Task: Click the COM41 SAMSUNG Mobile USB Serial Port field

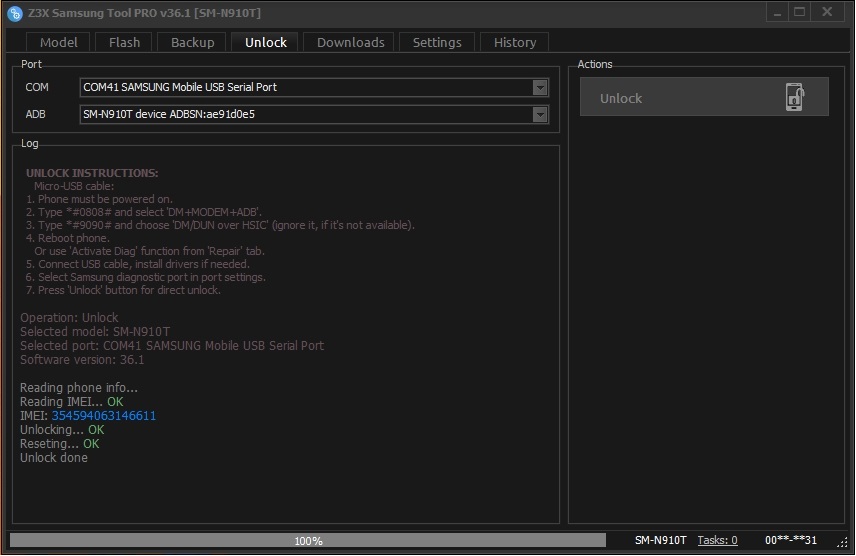Action: (314, 87)
